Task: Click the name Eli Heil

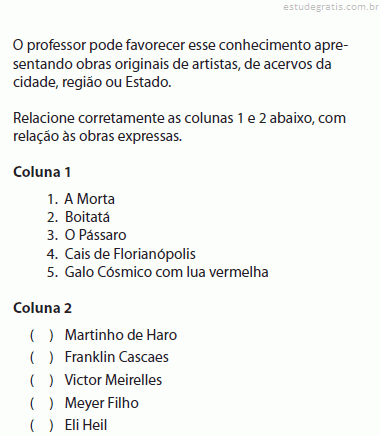Action: click(x=86, y=425)
